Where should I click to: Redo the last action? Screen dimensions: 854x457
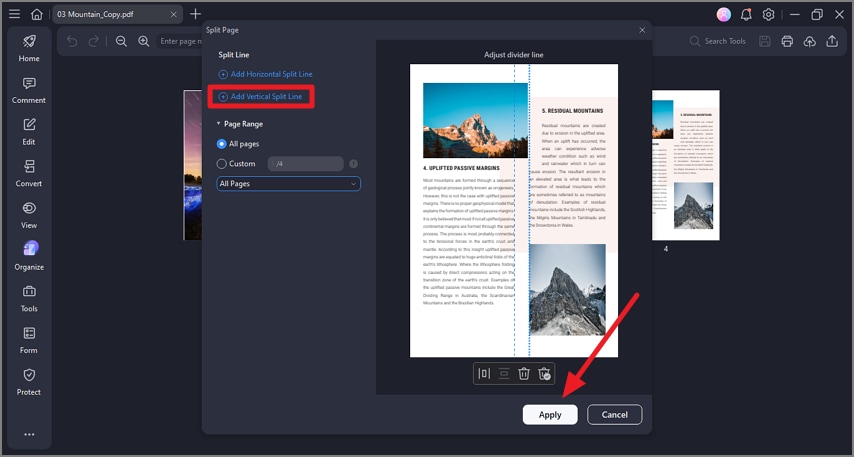point(94,41)
